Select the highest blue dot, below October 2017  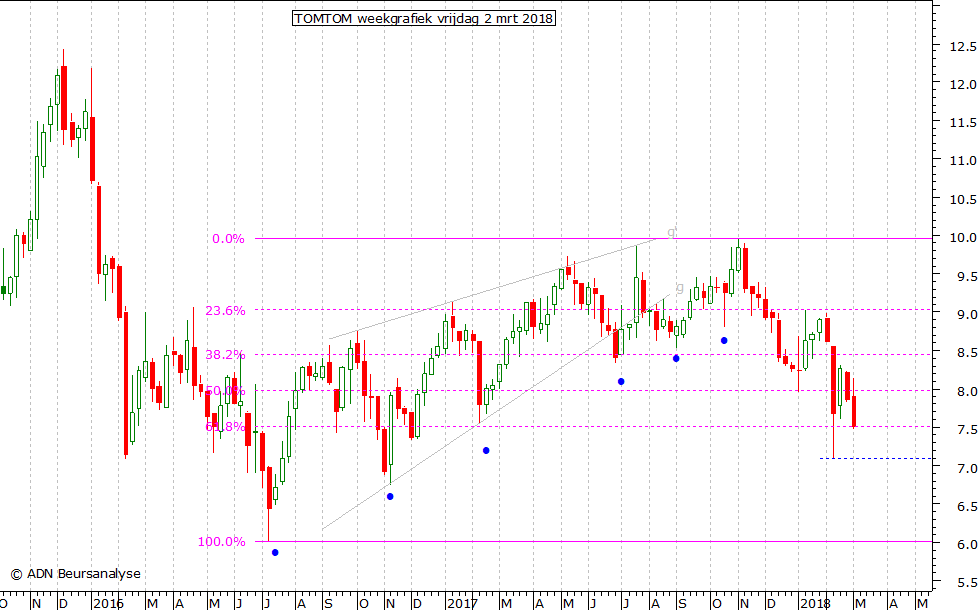[724, 341]
